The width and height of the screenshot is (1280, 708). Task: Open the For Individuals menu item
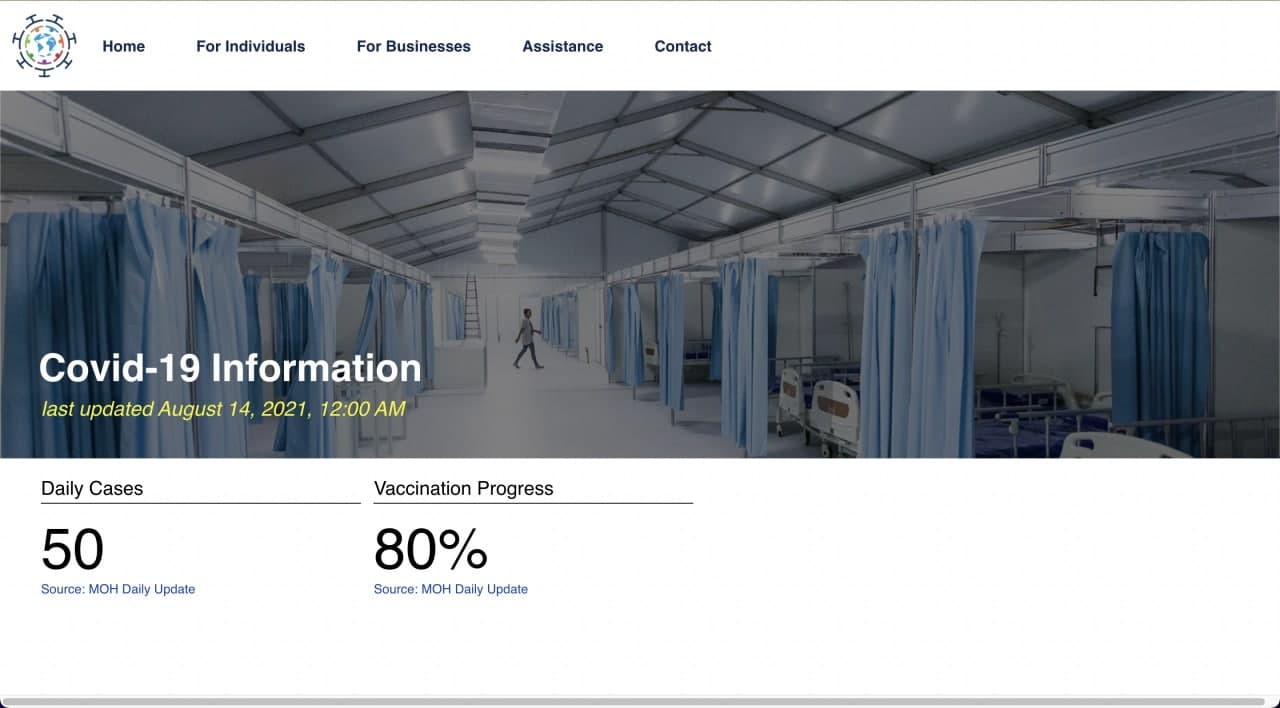click(250, 46)
